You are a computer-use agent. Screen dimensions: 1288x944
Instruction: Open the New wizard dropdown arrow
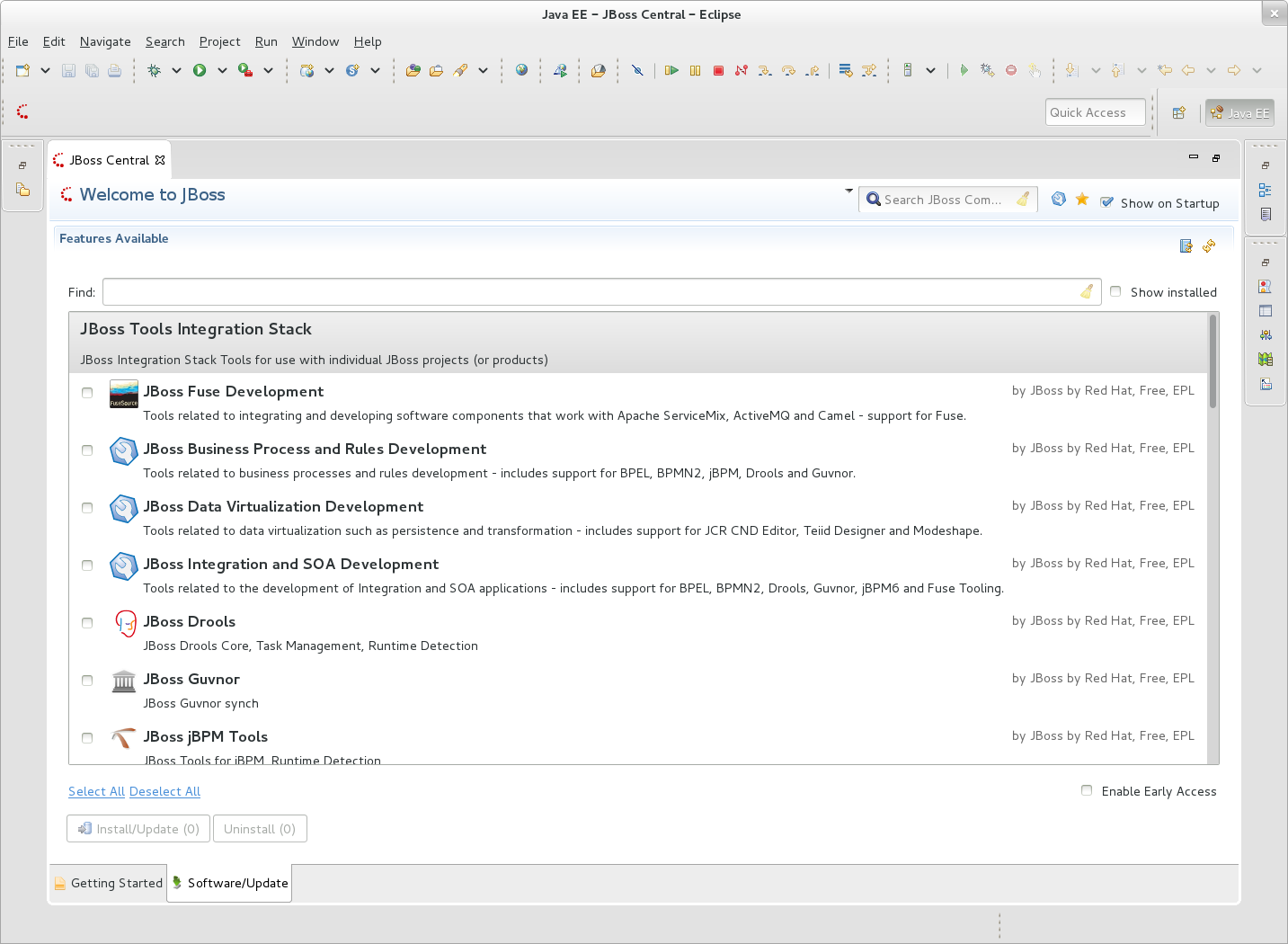pyautogui.click(x=45, y=70)
